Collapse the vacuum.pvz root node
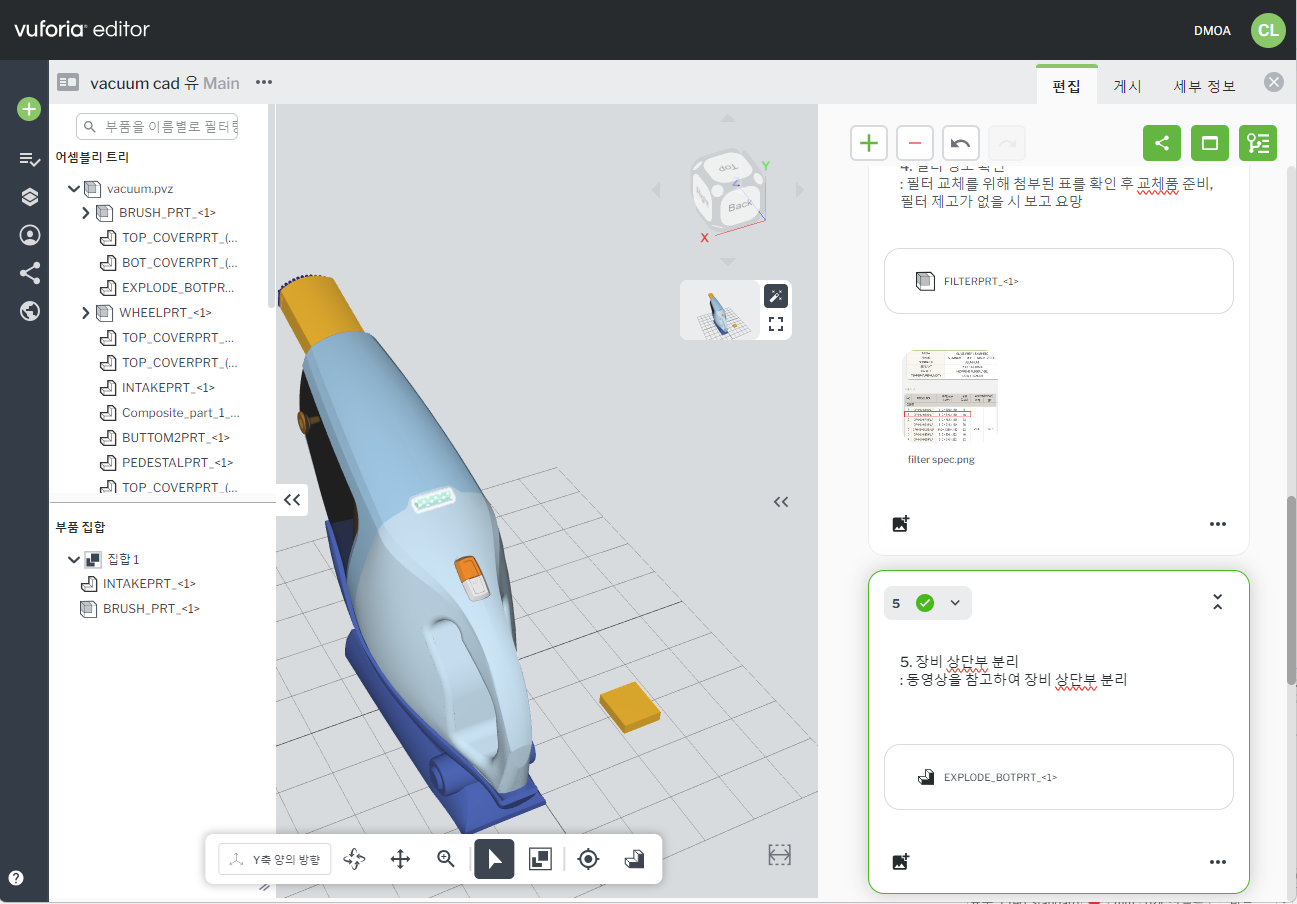This screenshot has height=904, width=1297. [74, 188]
